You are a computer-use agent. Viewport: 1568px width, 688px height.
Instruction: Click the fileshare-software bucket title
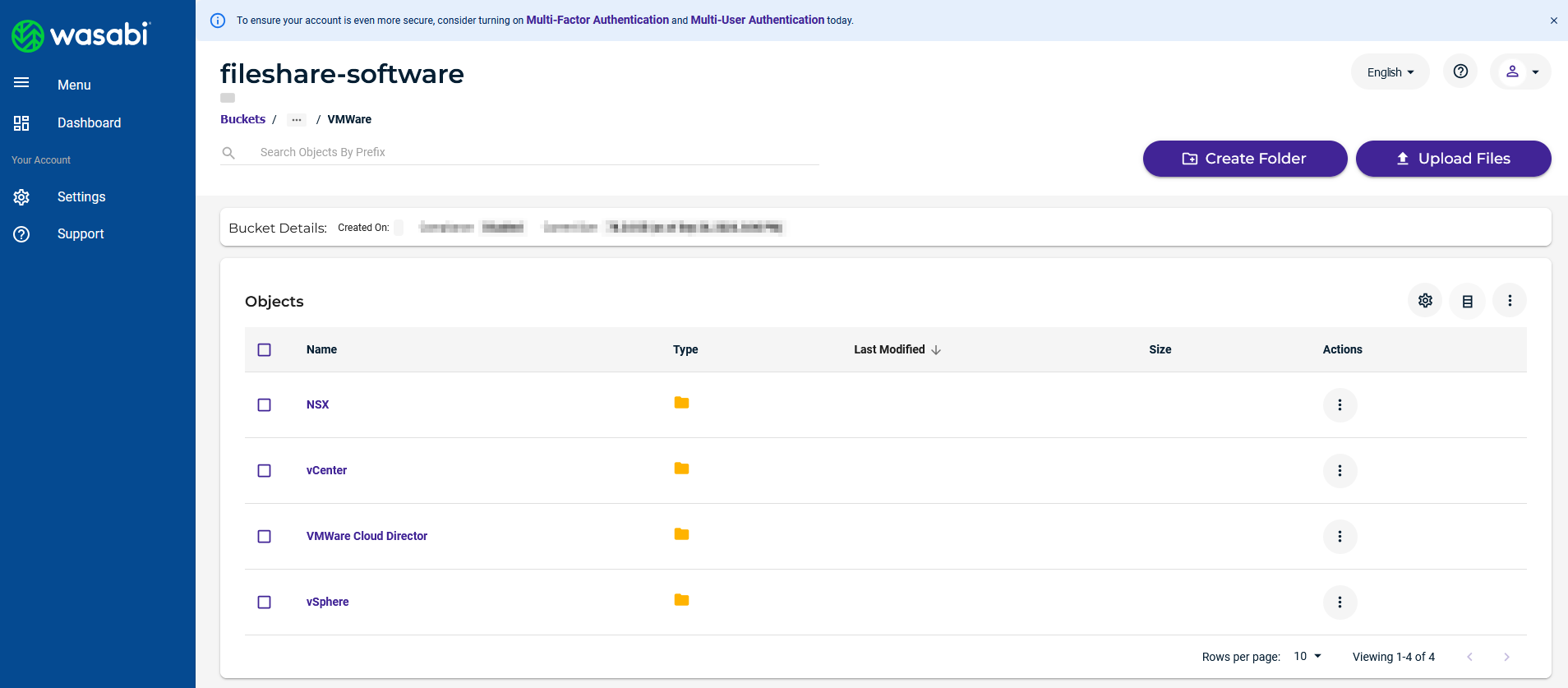pos(342,74)
